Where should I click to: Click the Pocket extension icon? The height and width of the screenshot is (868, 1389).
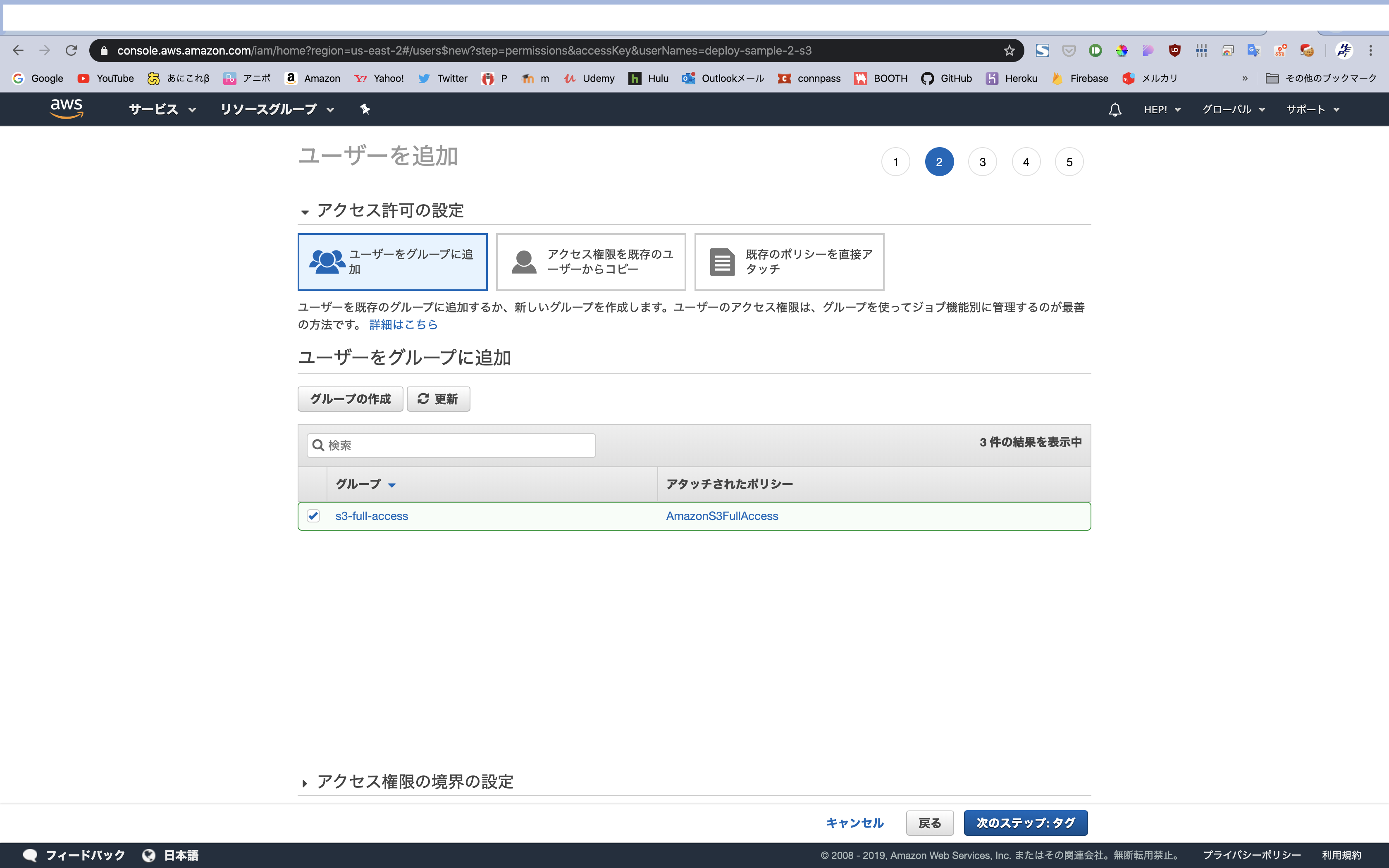[x=1069, y=50]
